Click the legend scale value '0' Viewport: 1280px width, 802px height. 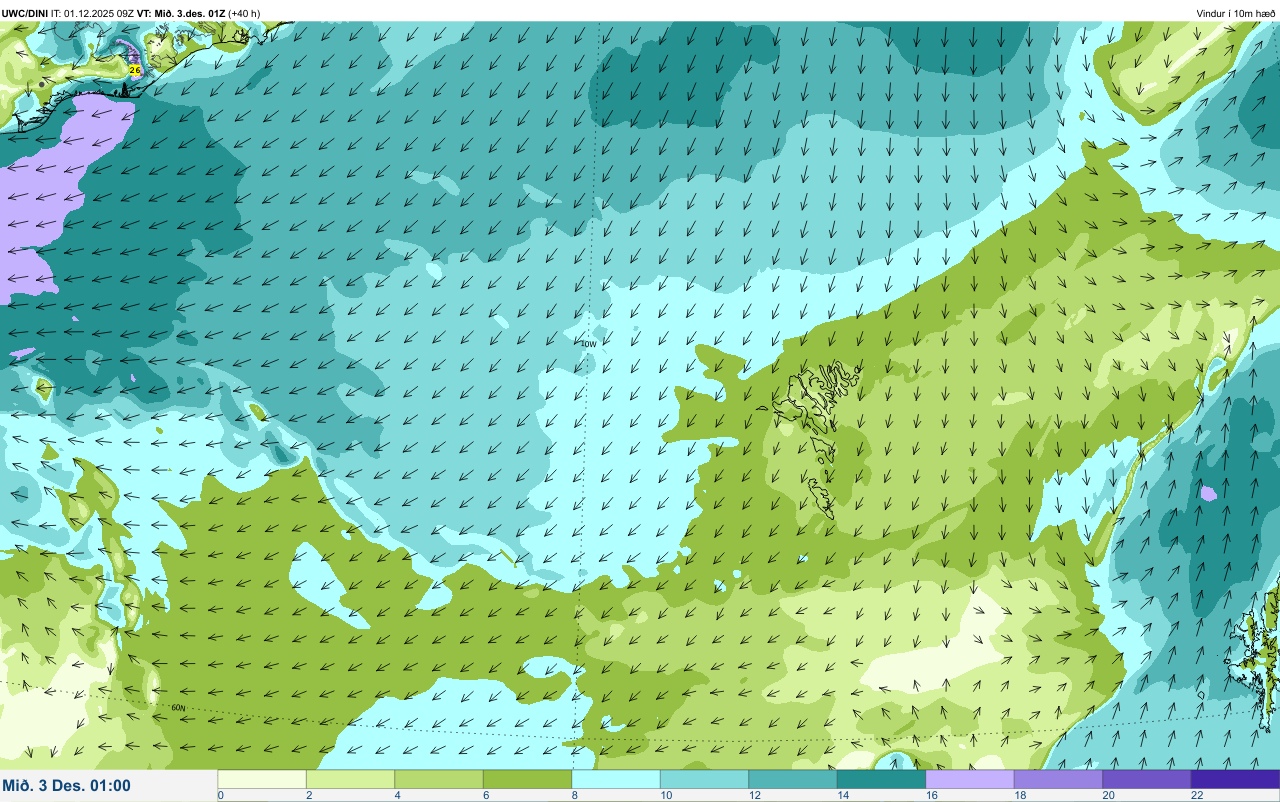pyautogui.click(x=220, y=795)
